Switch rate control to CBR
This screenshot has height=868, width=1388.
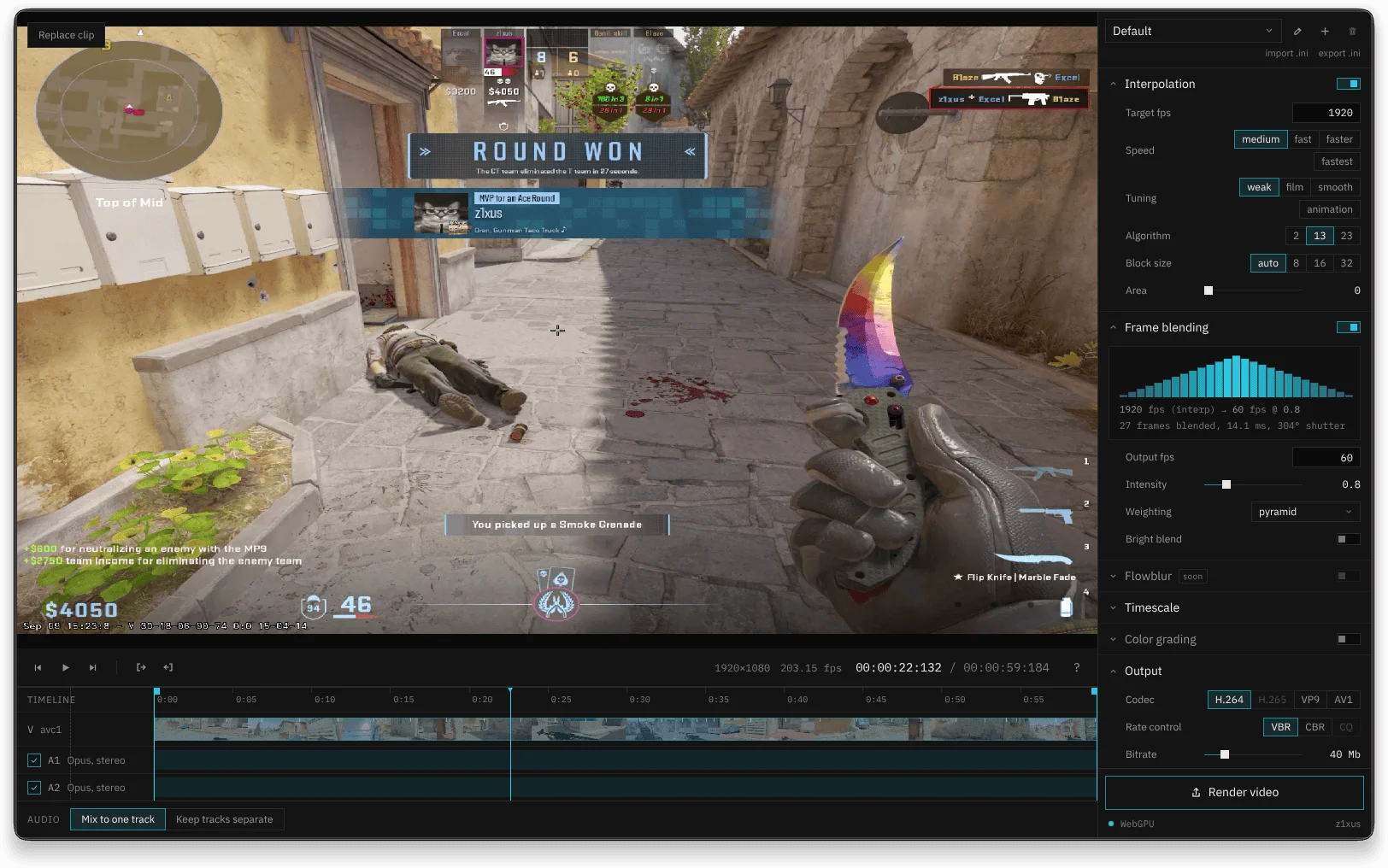[x=1314, y=727]
